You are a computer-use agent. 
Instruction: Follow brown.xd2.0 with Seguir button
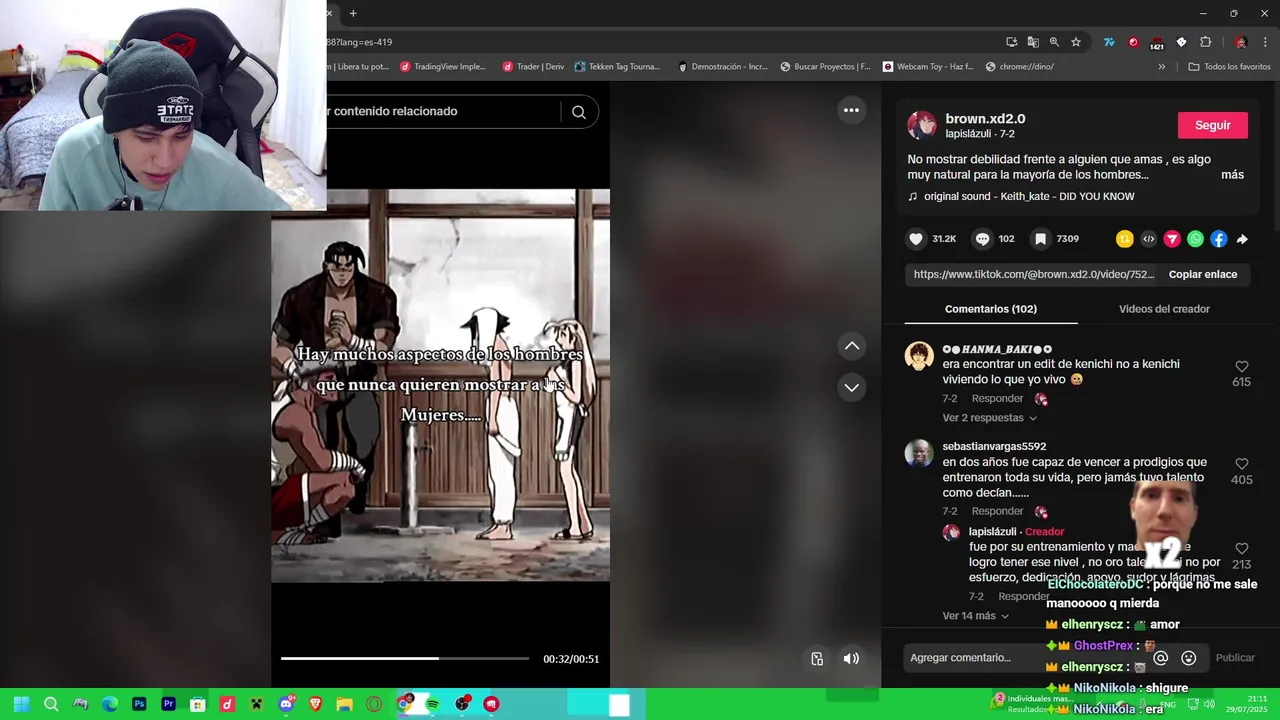coord(1213,125)
